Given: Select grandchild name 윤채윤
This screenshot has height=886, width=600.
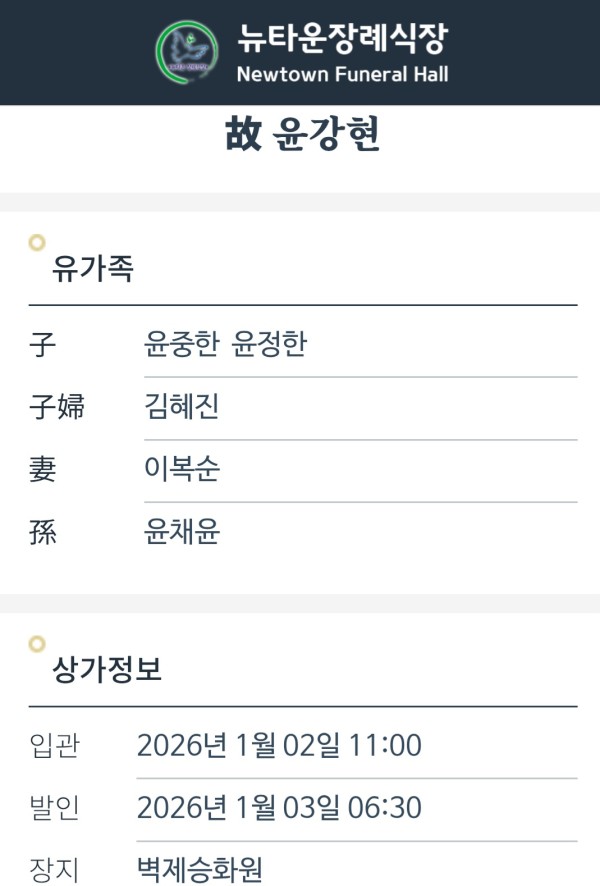Looking at the screenshot, I should tap(182, 532).
